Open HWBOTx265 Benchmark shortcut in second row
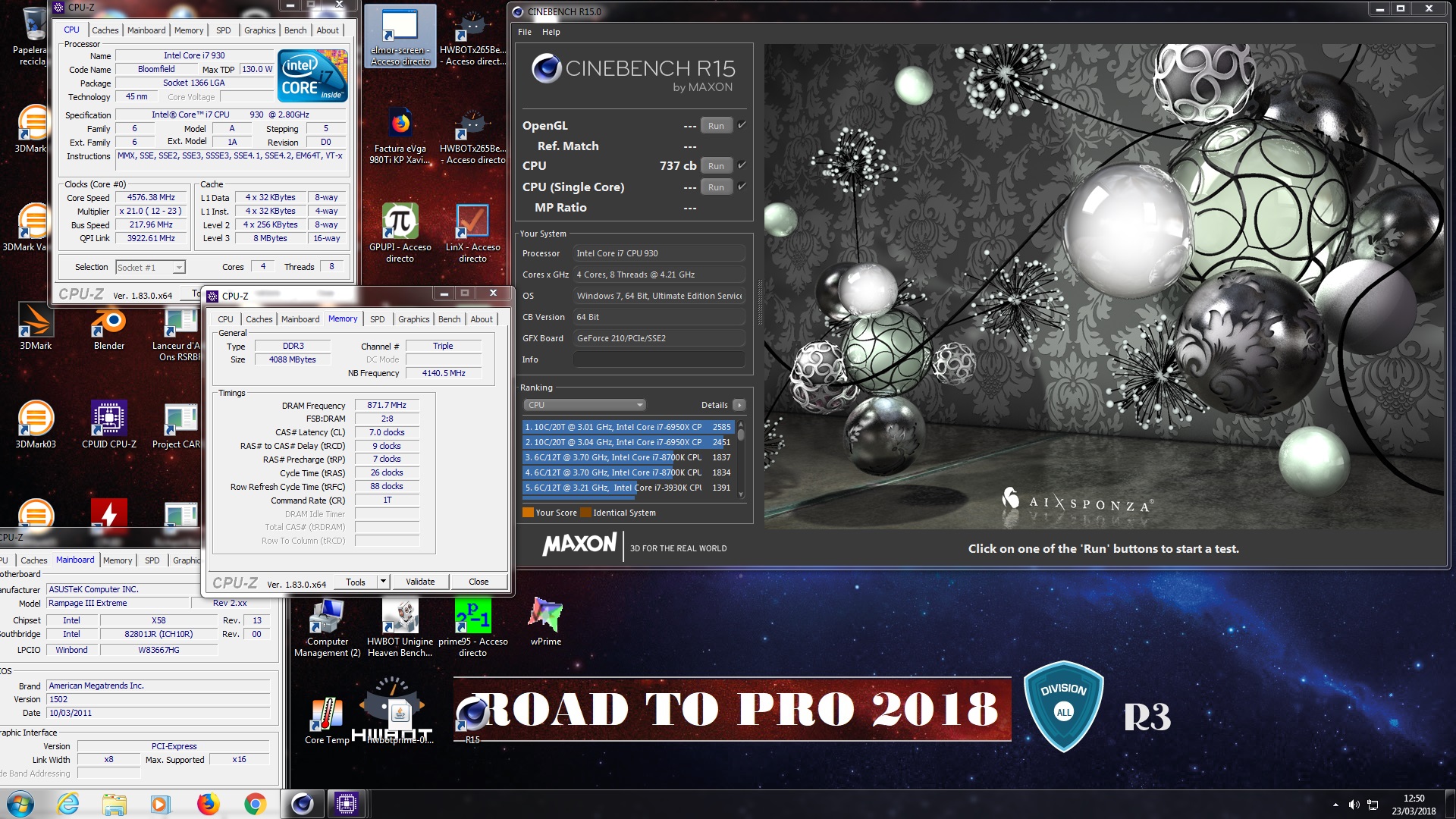This screenshot has width=1456, height=819. (472, 136)
